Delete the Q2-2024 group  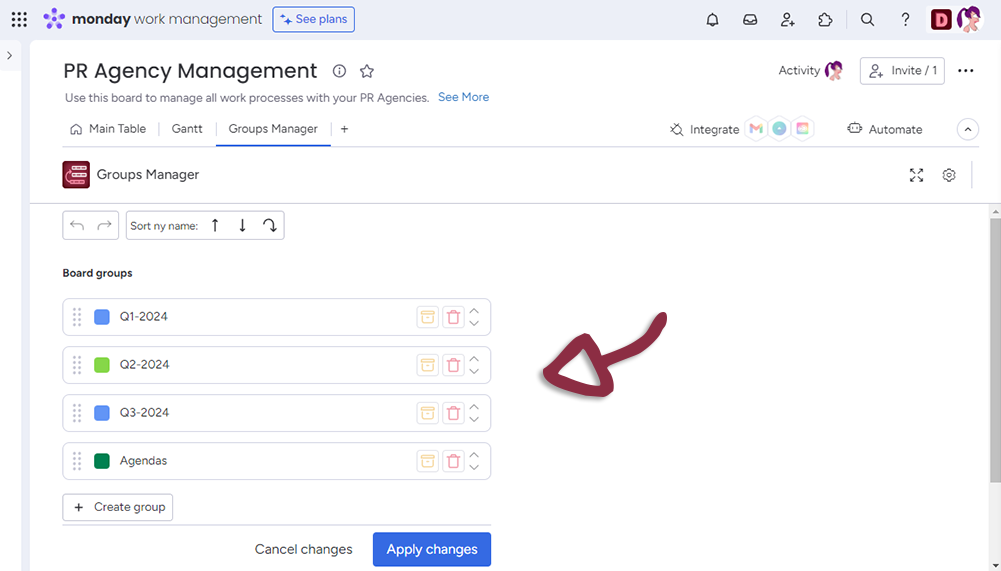tap(453, 365)
